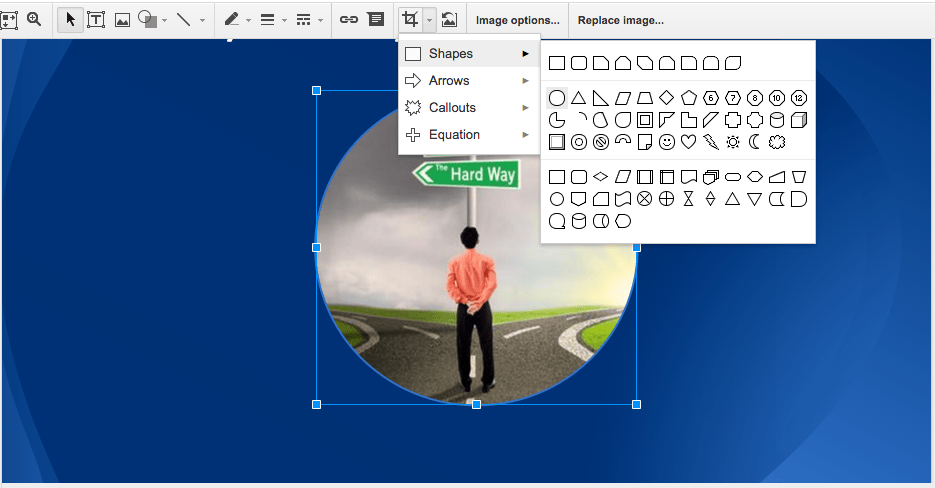Click the Crop image tool

point(410,20)
